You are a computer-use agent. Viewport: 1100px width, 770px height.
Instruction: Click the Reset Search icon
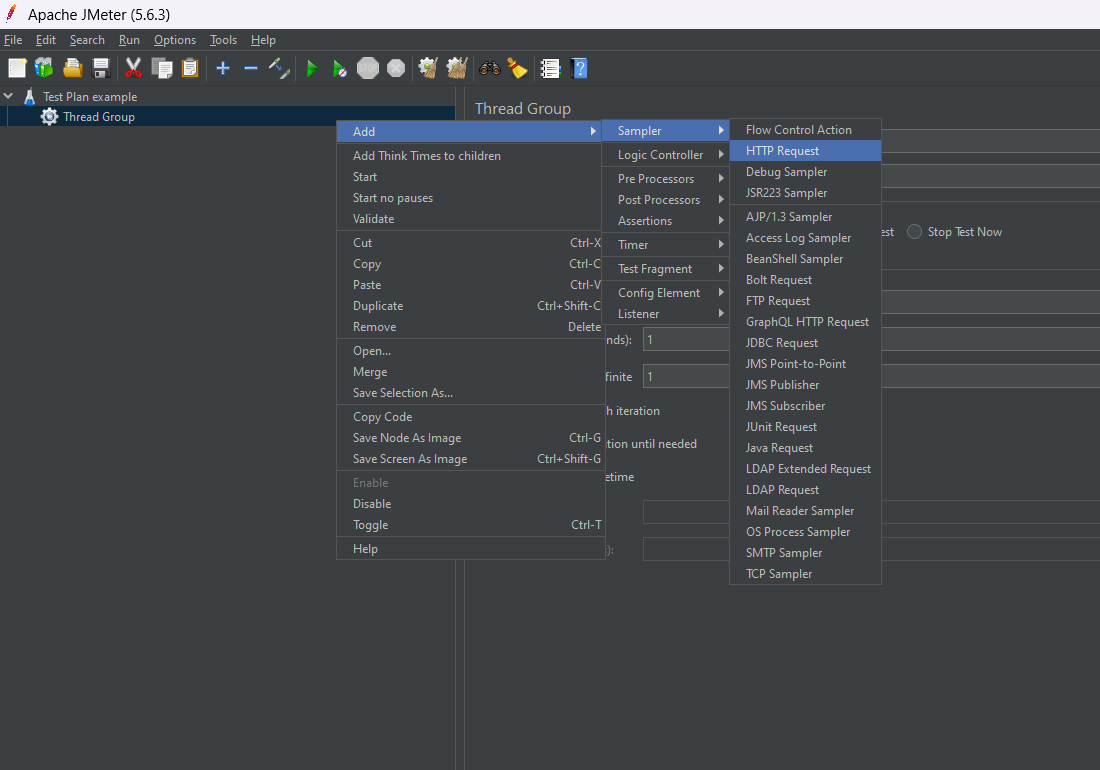[518, 68]
